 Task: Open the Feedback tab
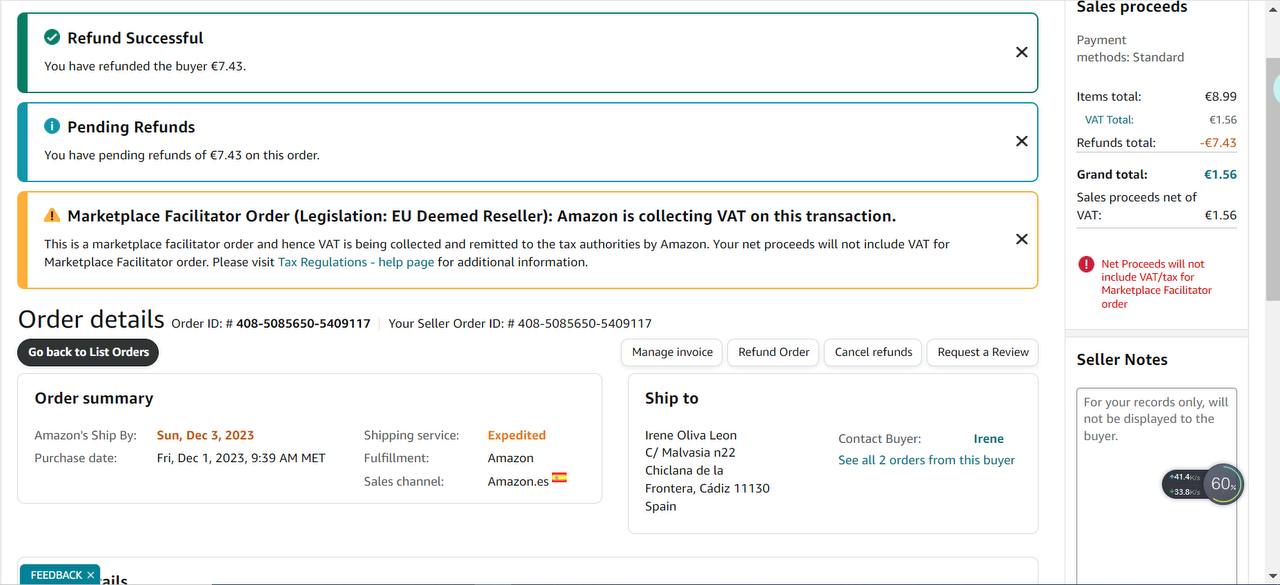[x=56, y=575]
